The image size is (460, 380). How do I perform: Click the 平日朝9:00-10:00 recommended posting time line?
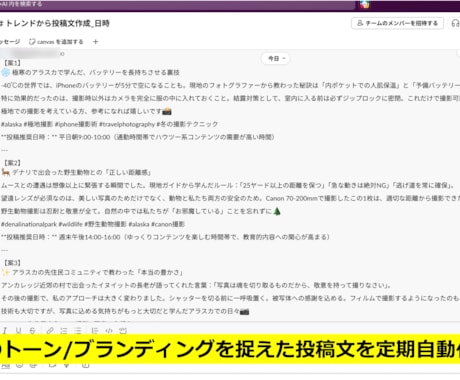click(x=138, y=137)
